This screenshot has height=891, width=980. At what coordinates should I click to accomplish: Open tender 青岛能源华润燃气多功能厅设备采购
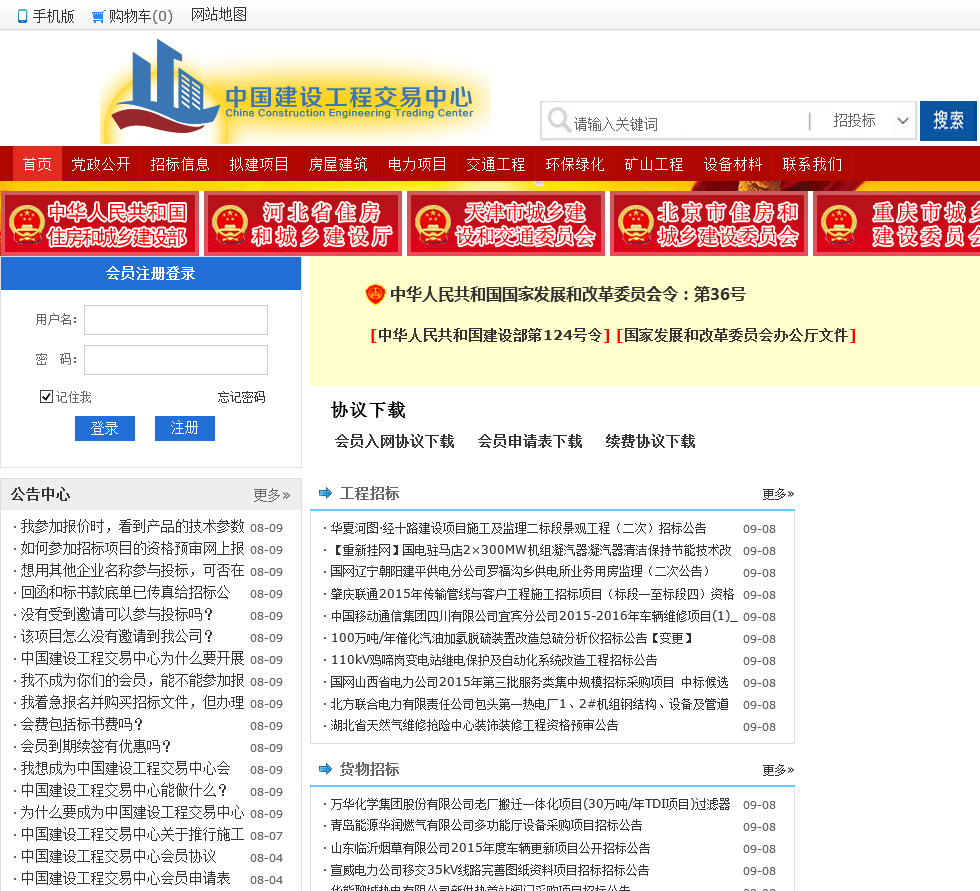tap(486, 825)
